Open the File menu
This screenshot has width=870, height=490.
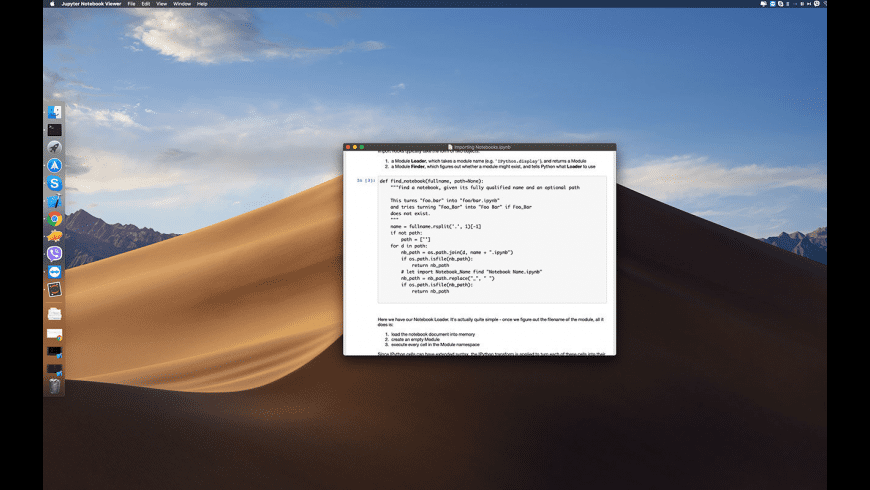tap(131, 4)
